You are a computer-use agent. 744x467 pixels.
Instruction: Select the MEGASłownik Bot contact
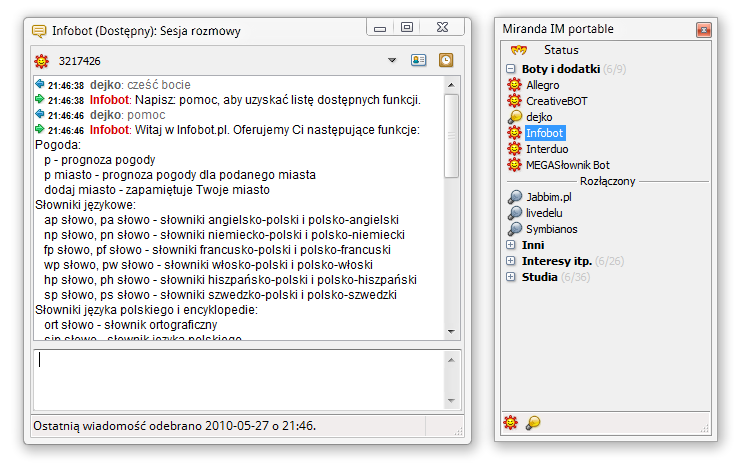click(x=568, y=165)
